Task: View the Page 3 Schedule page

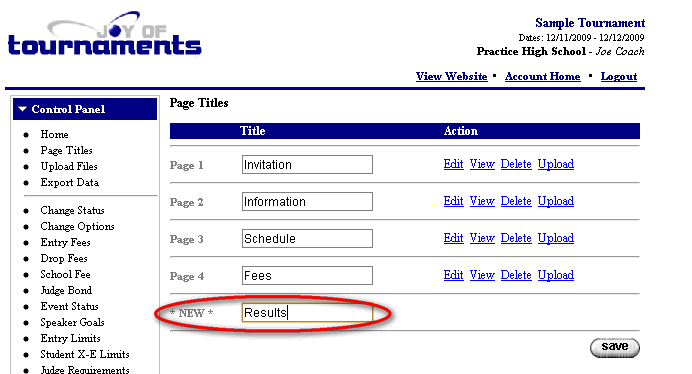Action: (482, 238)
